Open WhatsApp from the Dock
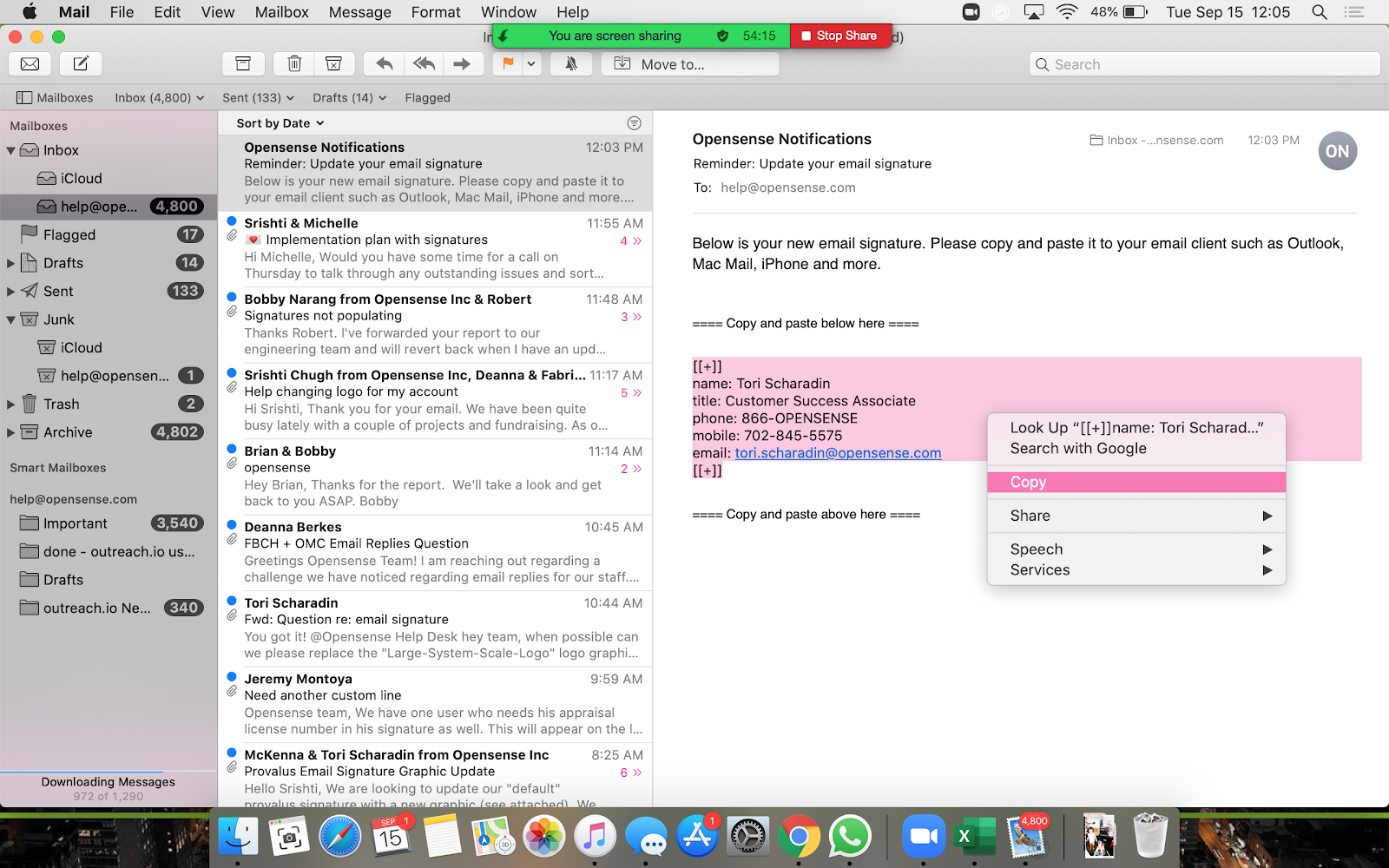This screenshot has height=868, width=1389. click(x=850, y=837)
